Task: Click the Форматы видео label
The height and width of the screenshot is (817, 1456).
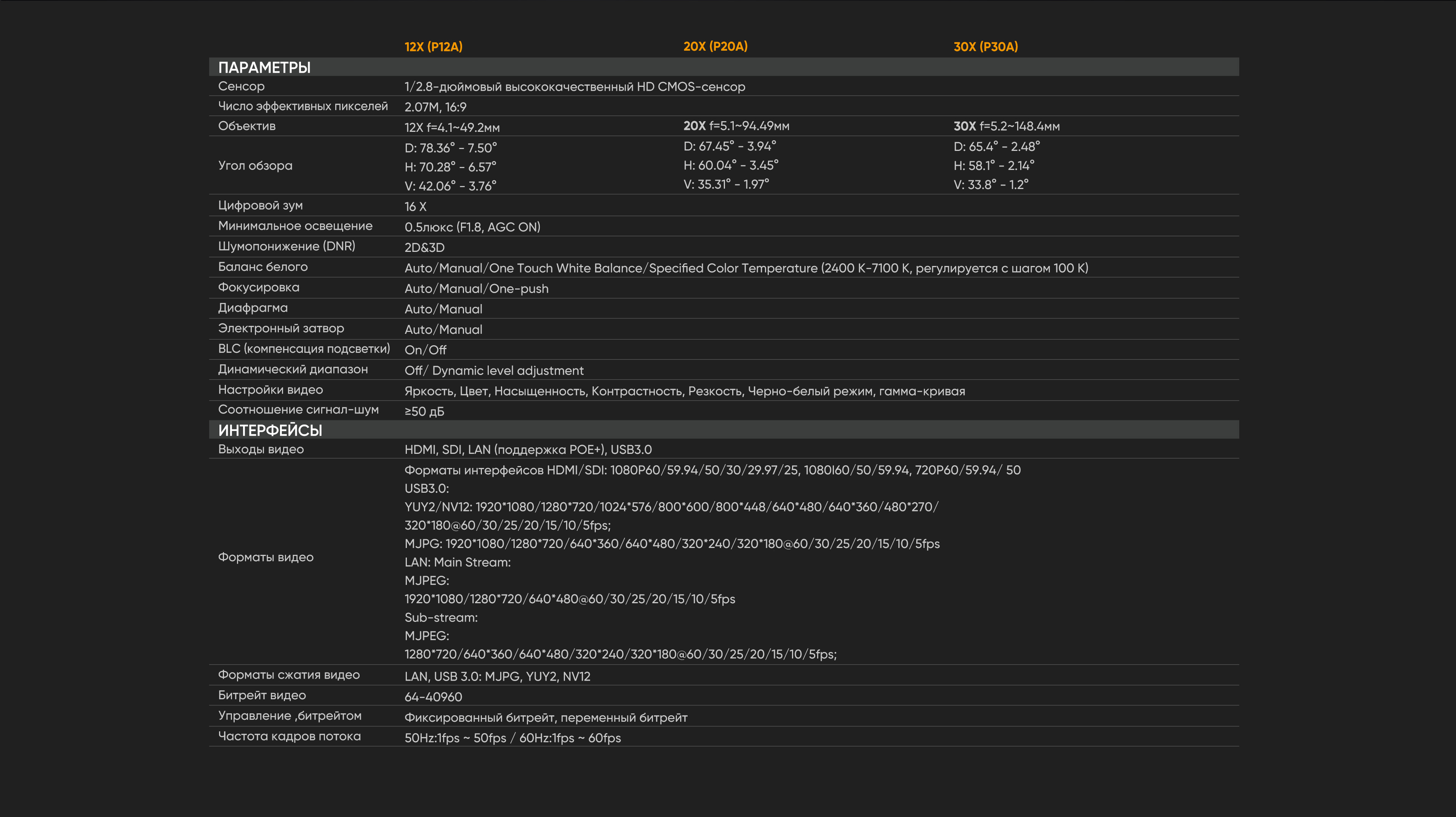Action: pyautogui.click(x=266, y=557)
